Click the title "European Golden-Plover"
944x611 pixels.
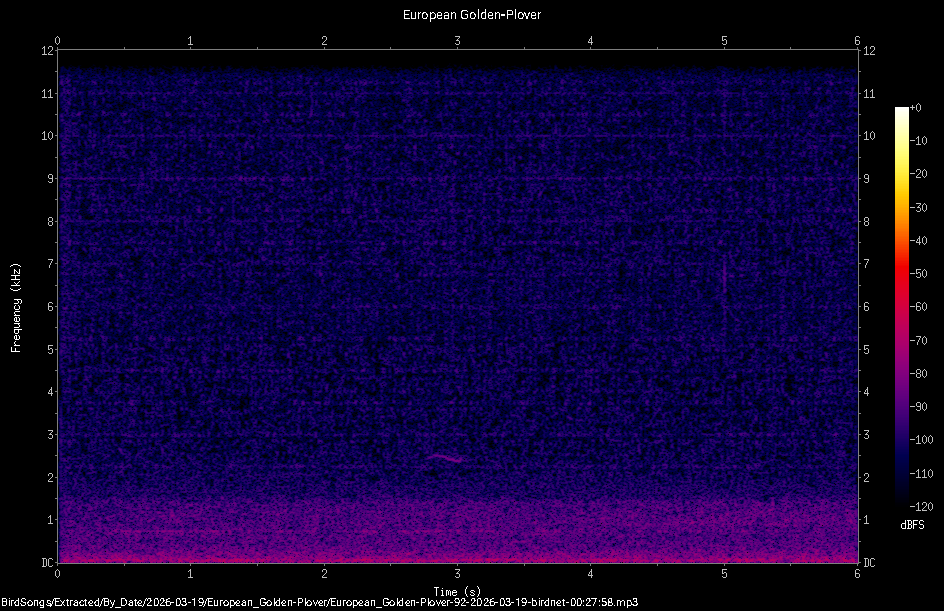pos(471,14)
